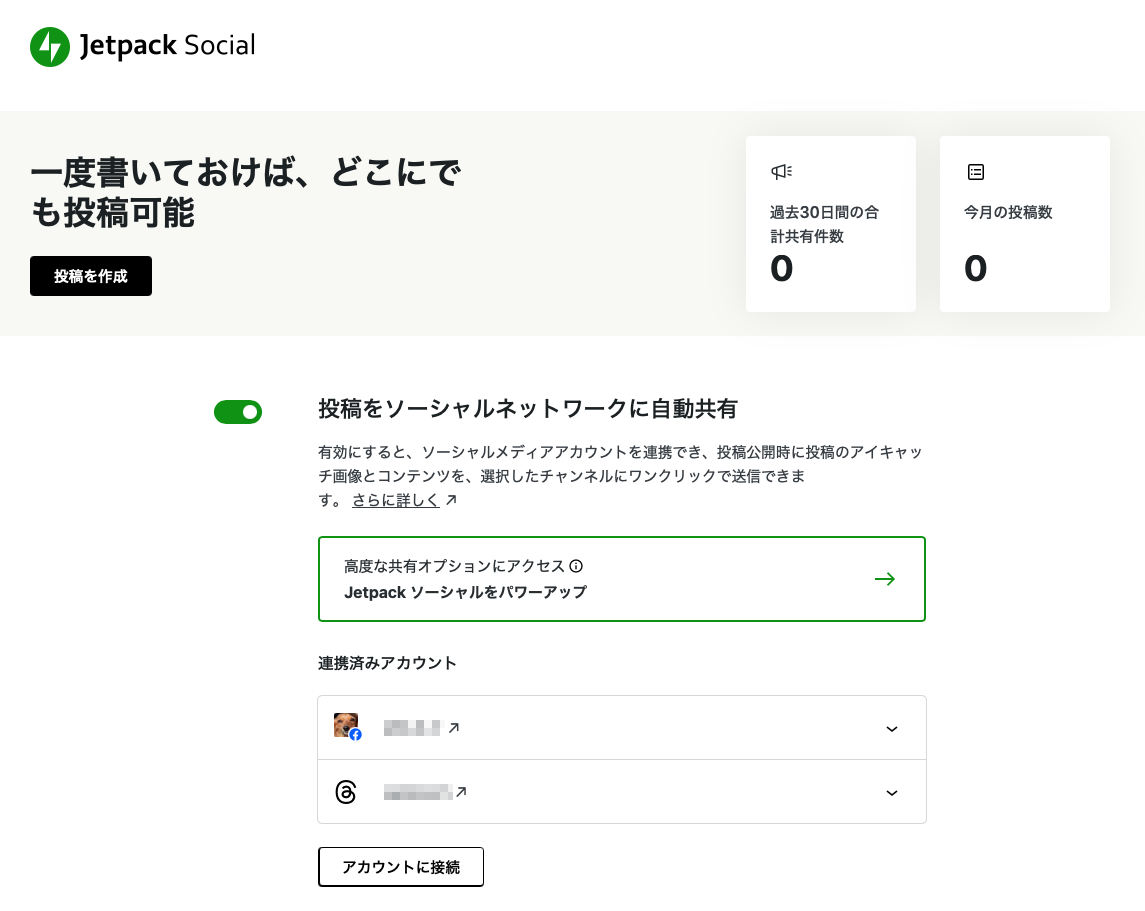Click the Jetpack Social title text
This screenshot has width=1145, height=911.
(167, 45)
